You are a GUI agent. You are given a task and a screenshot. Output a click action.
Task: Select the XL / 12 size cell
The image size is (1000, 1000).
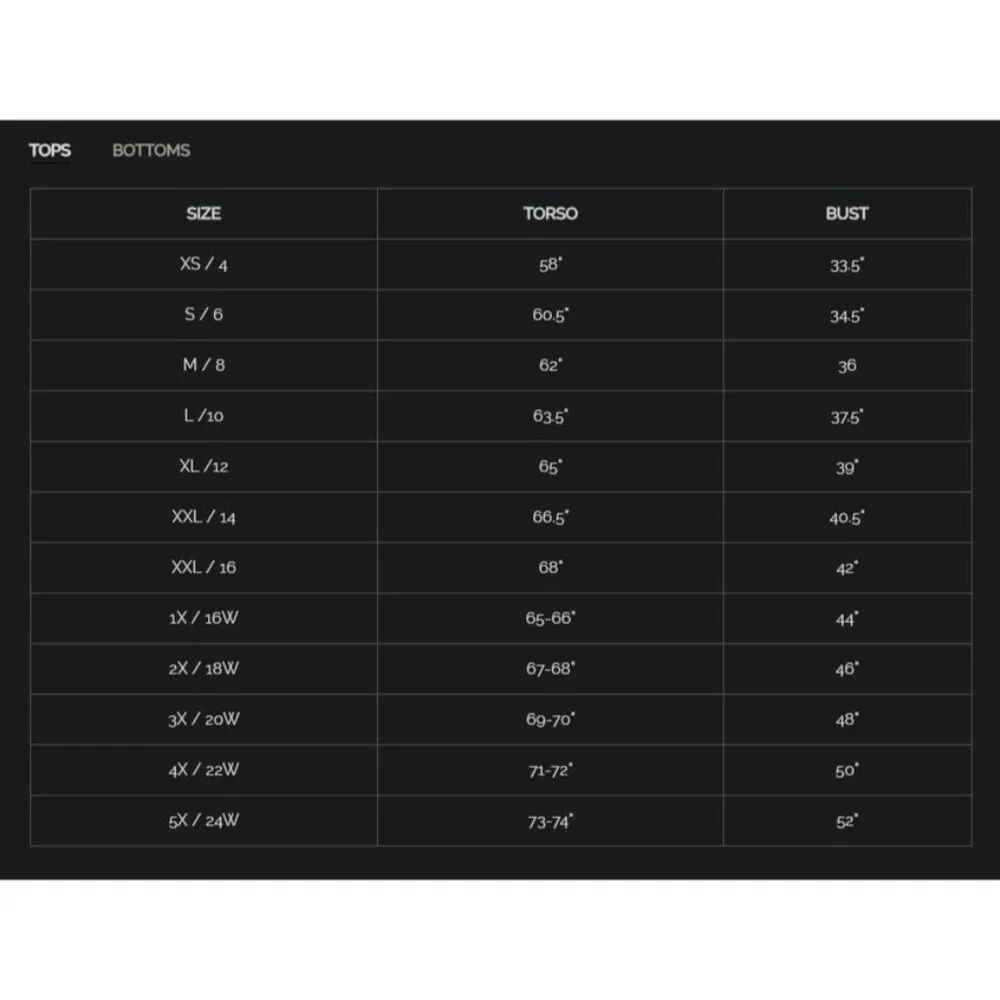tap(203, 466)
